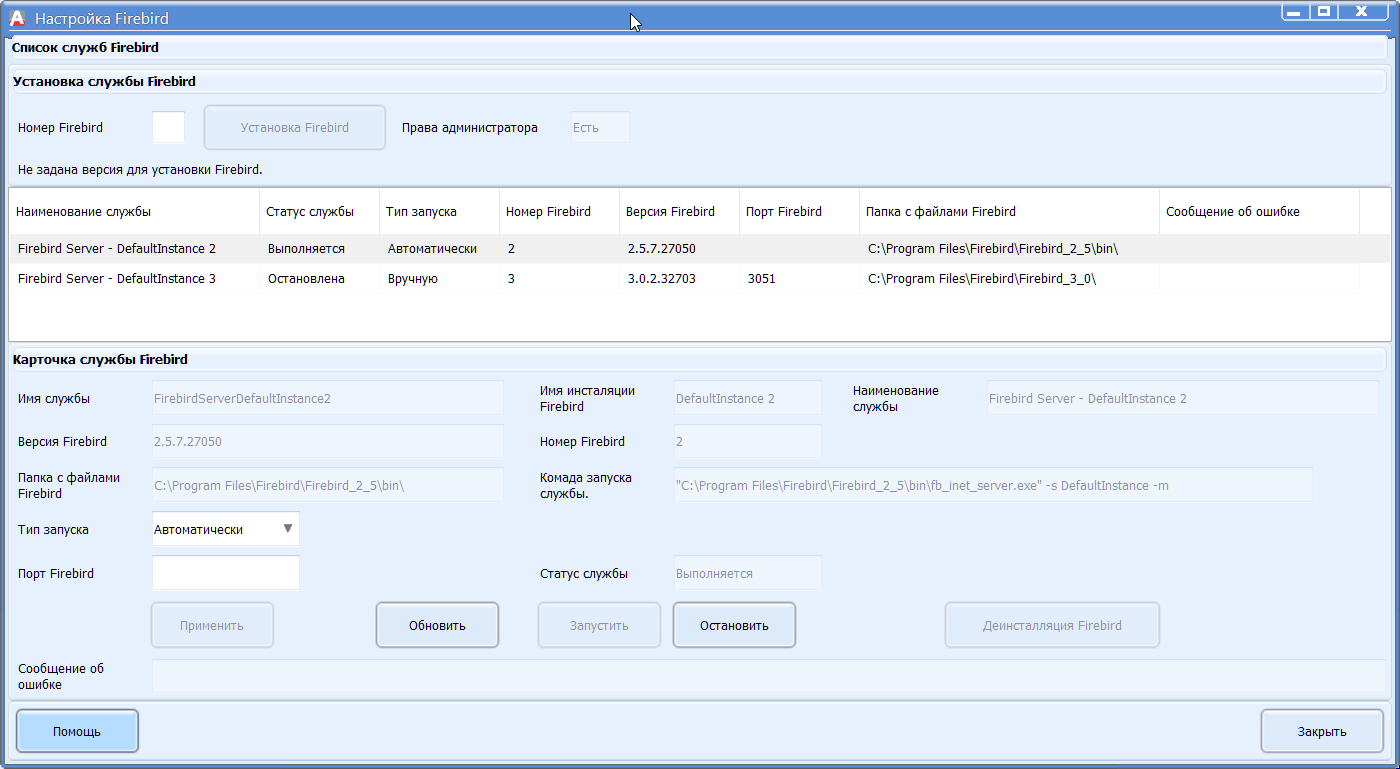The height and width of the screenshot is (769, 1400).
Task: Click the Запустить button
Action: (599, 625)
